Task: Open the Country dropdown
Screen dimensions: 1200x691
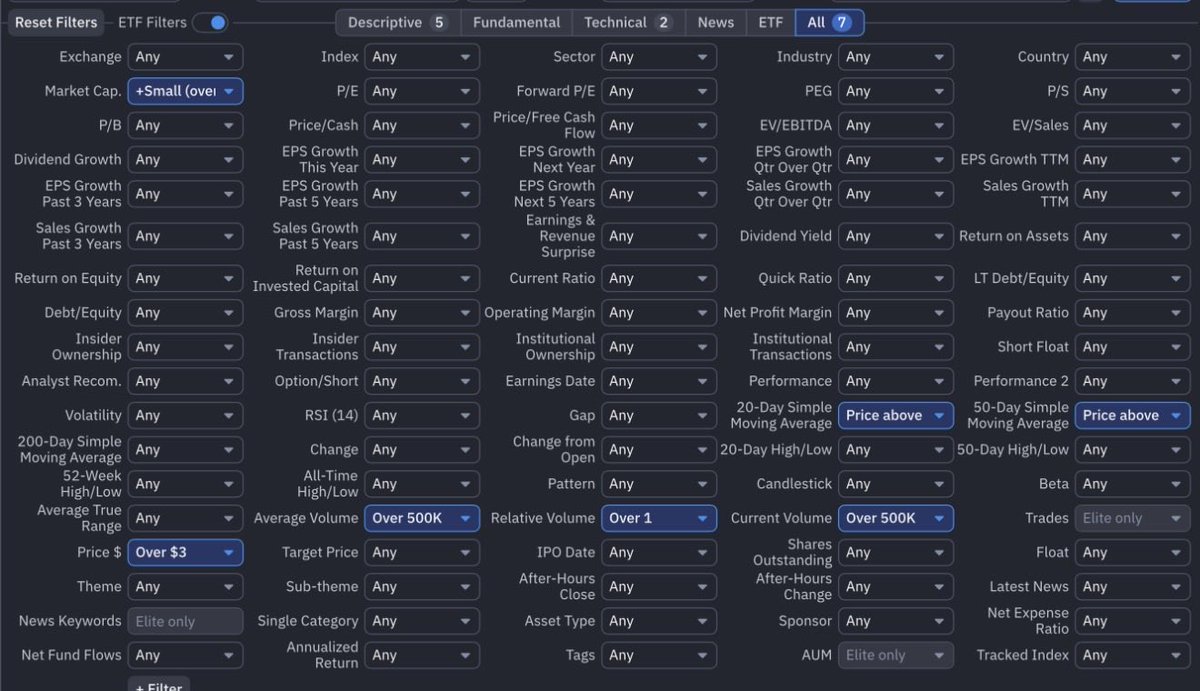Action: click(1133, 57)
